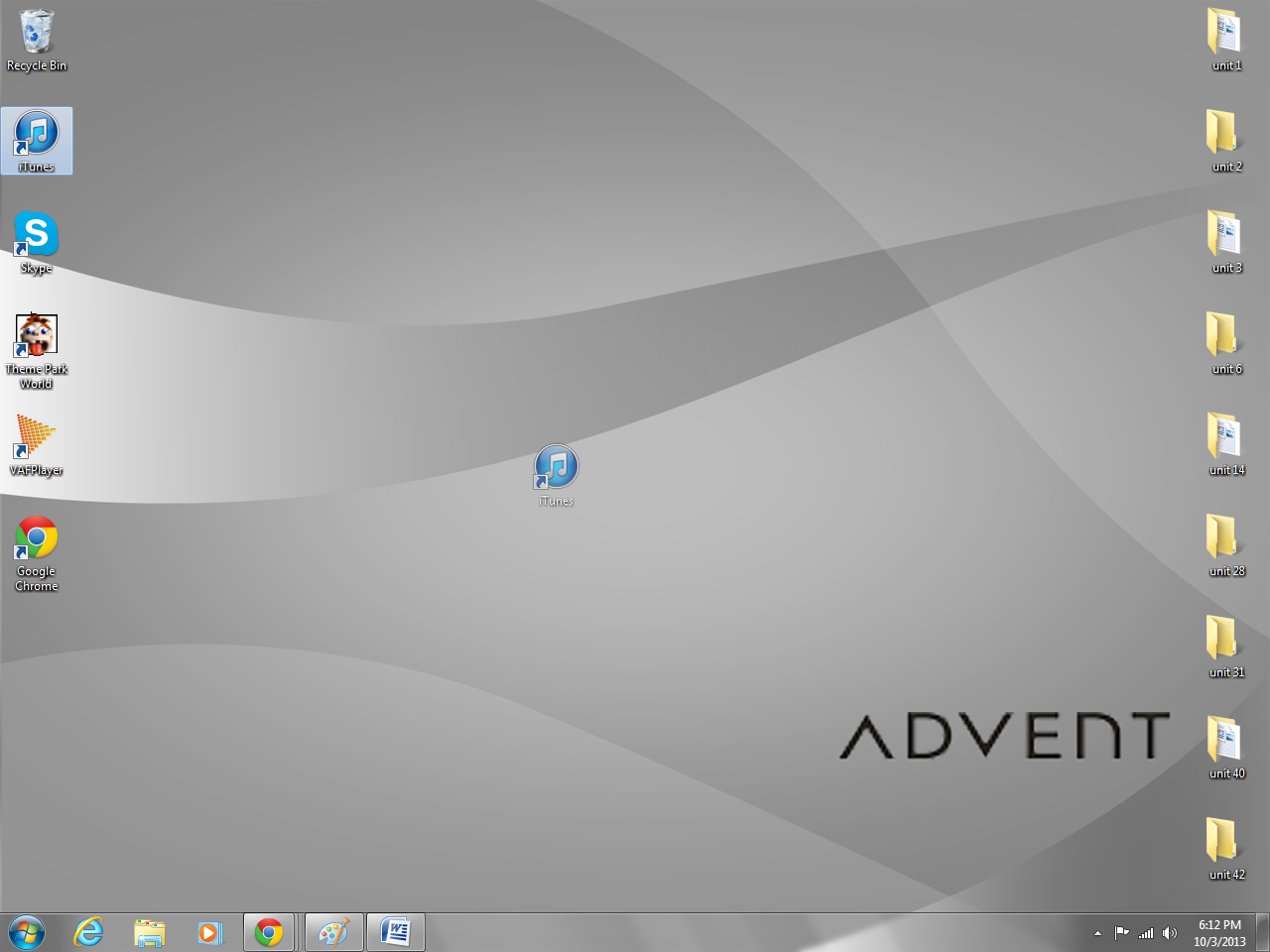Open Windows Explorer from the taskbar
The width and height of the screenshot is (1270, 952).
point(149,932)
